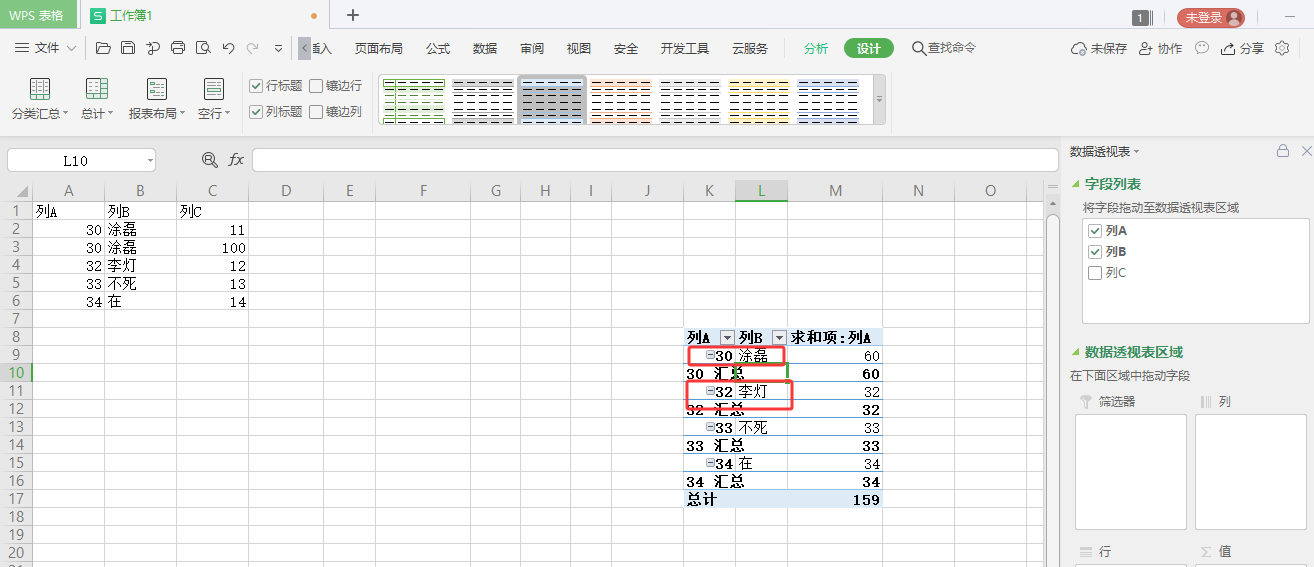Click the 设计 tab
Viewport: 1314px width, 567px height.
pyautogui.click(x=869, y=48)
